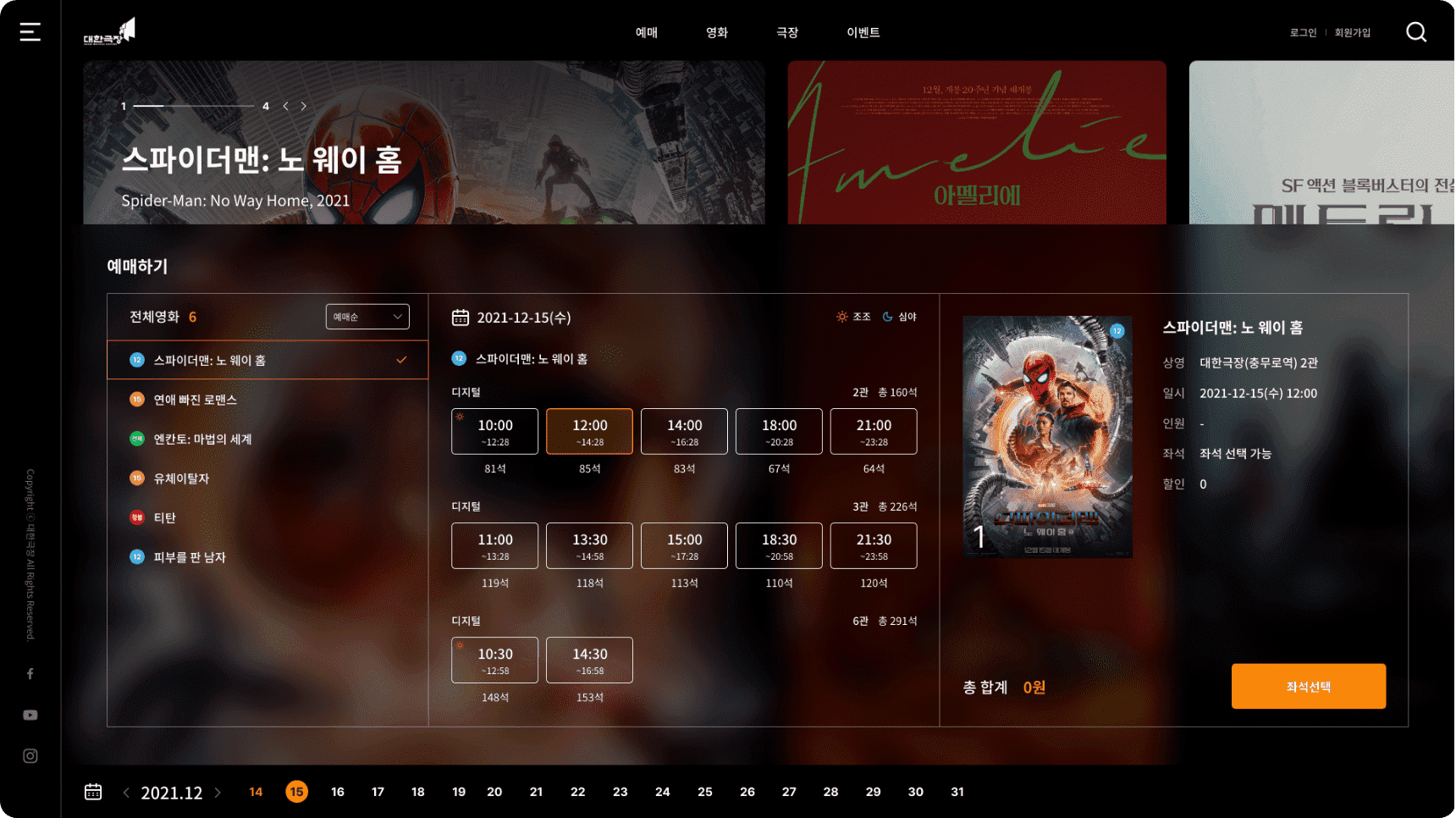Click 회원가입 link
Image resolution: width=1456 pixels, height=818 pixels.
tap(1353, 33)
